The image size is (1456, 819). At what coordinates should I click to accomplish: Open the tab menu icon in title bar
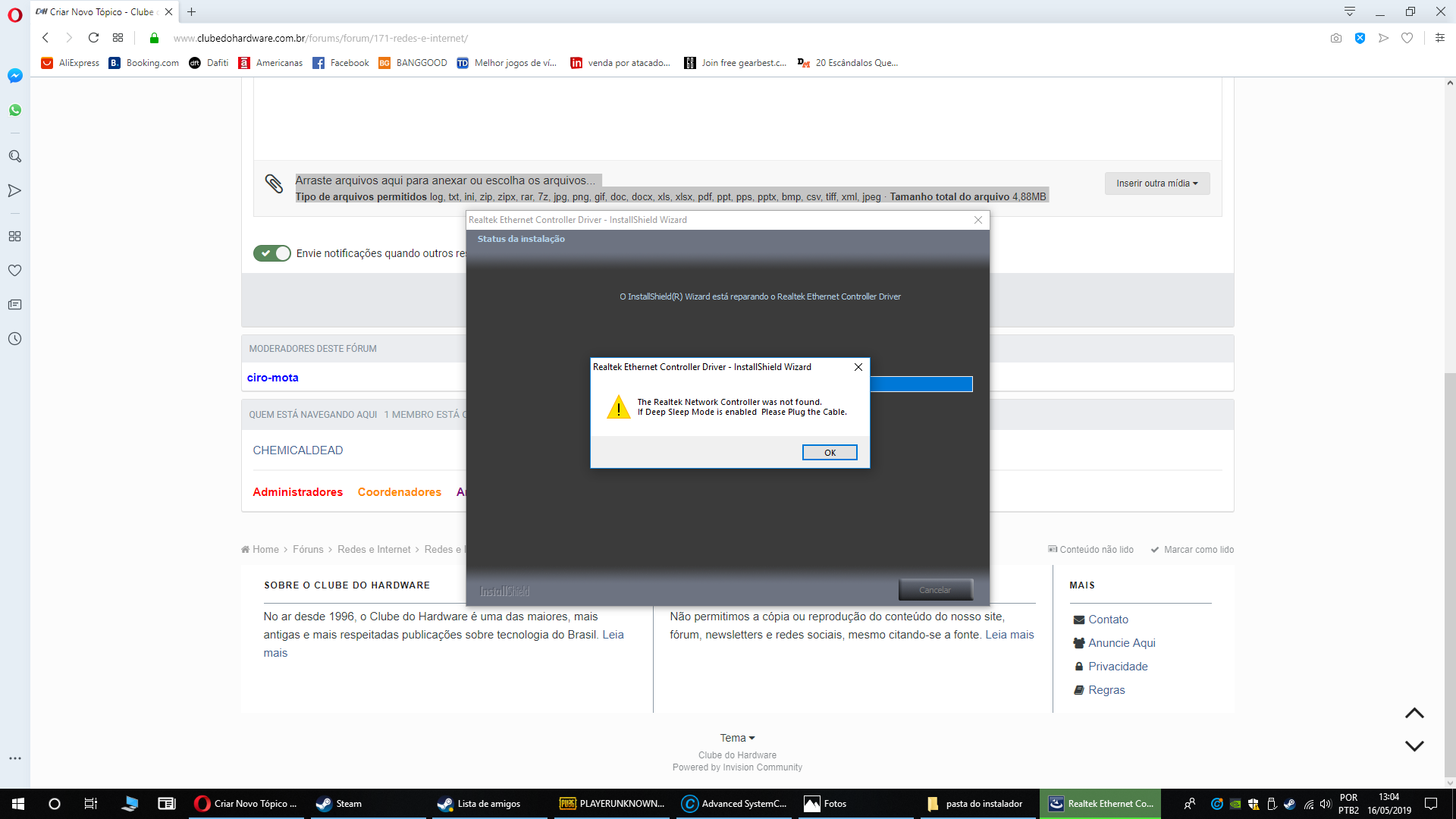click(x=1350, y=11)
